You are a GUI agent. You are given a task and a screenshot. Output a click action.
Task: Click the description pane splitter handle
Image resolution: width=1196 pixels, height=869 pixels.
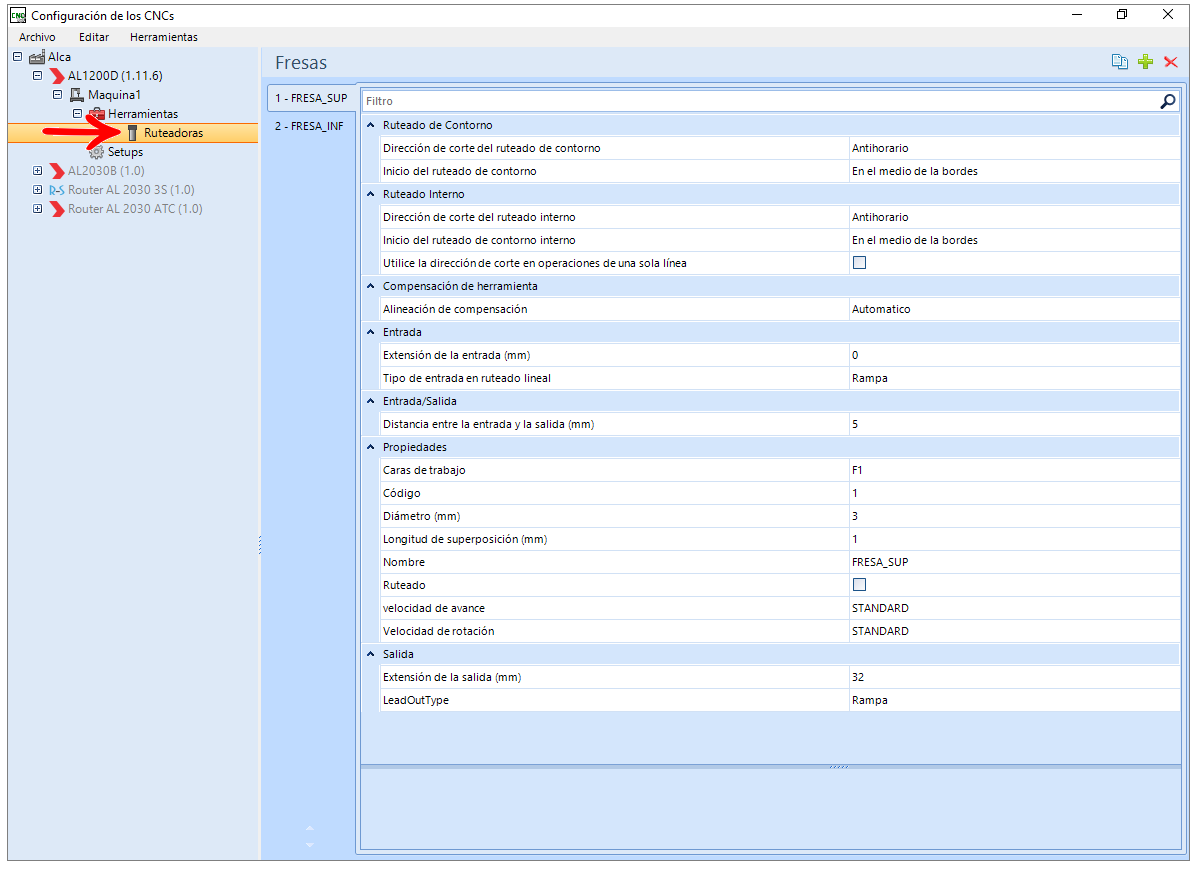click(839, 766)
